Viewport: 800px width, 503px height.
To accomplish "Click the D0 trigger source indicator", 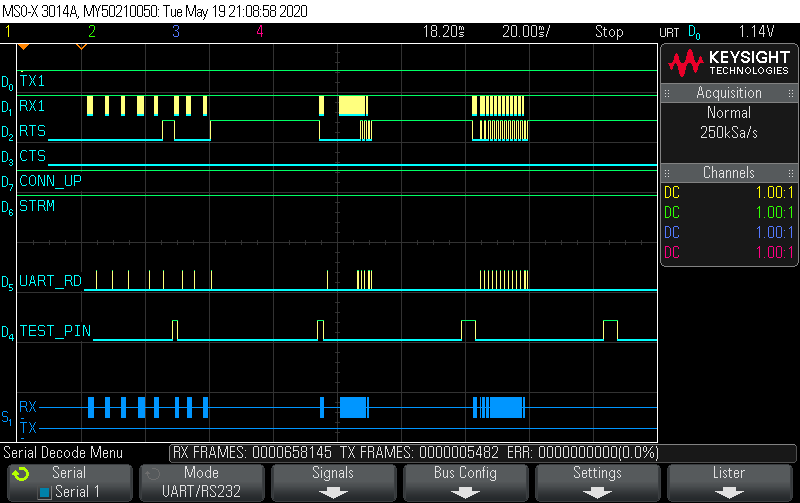I will tap(694, 33).
